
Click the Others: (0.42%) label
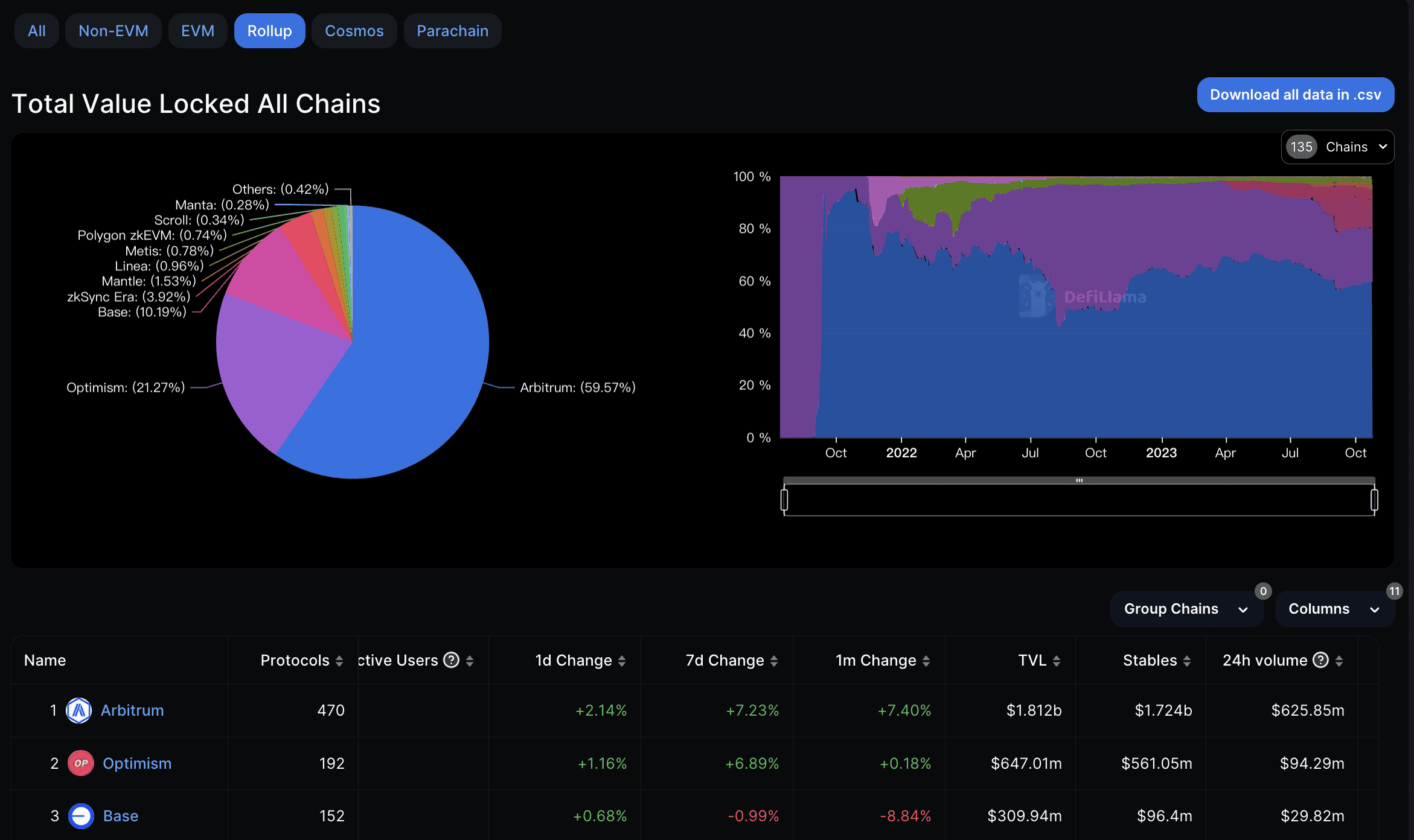pos(281,189)
